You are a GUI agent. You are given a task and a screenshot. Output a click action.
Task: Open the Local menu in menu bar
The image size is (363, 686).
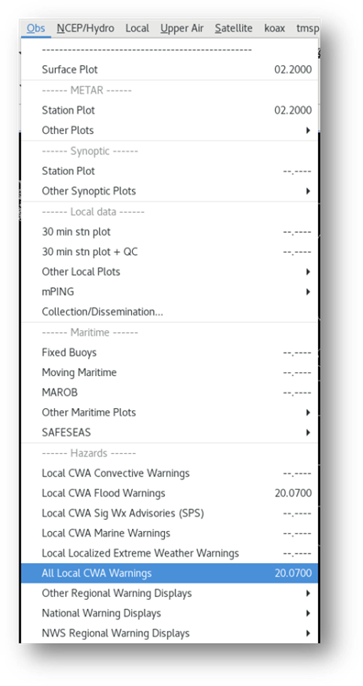point(137,28)
